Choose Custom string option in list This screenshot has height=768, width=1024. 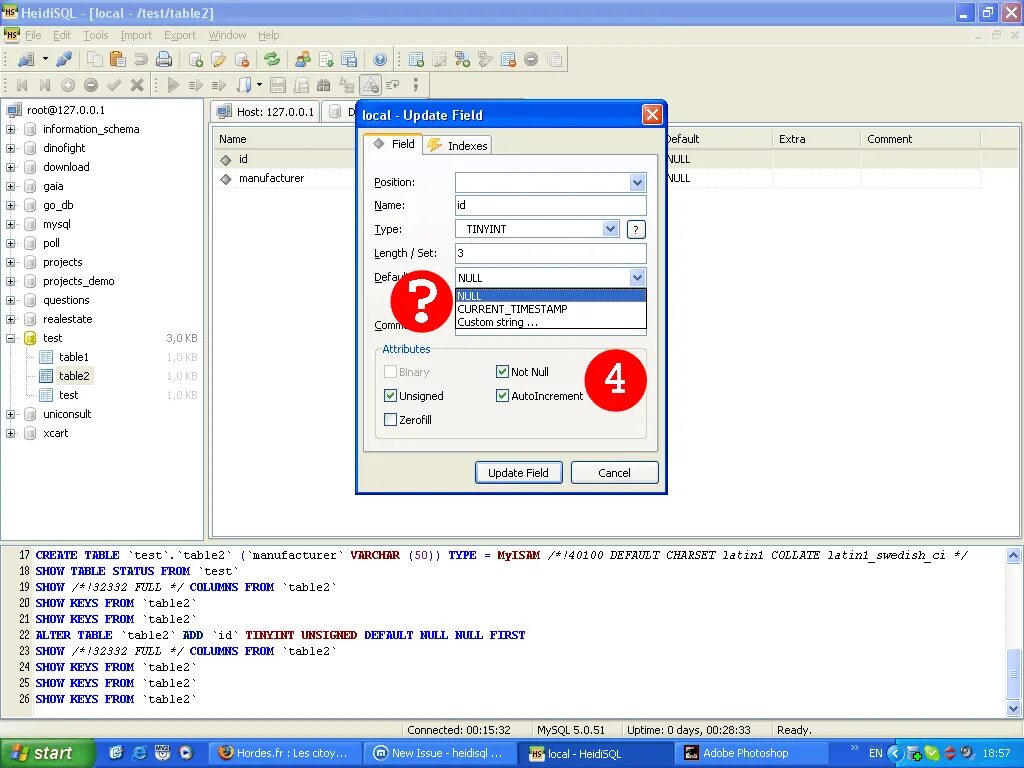tap(551, 322)
